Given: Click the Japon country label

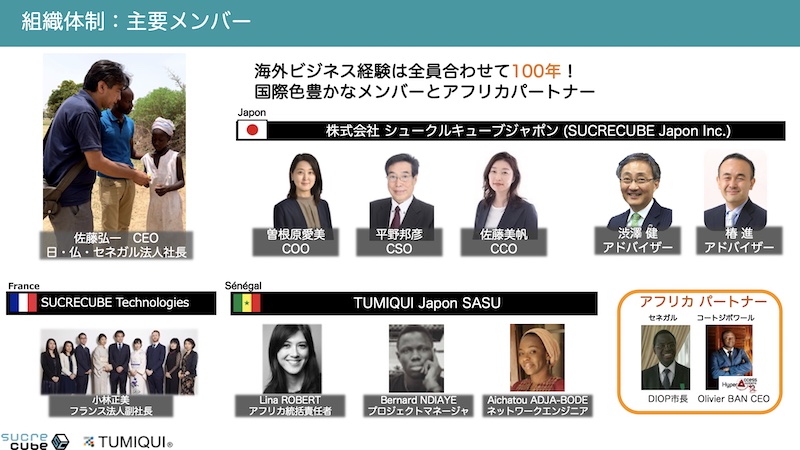Looking at the screenshot, I should 252,112.
